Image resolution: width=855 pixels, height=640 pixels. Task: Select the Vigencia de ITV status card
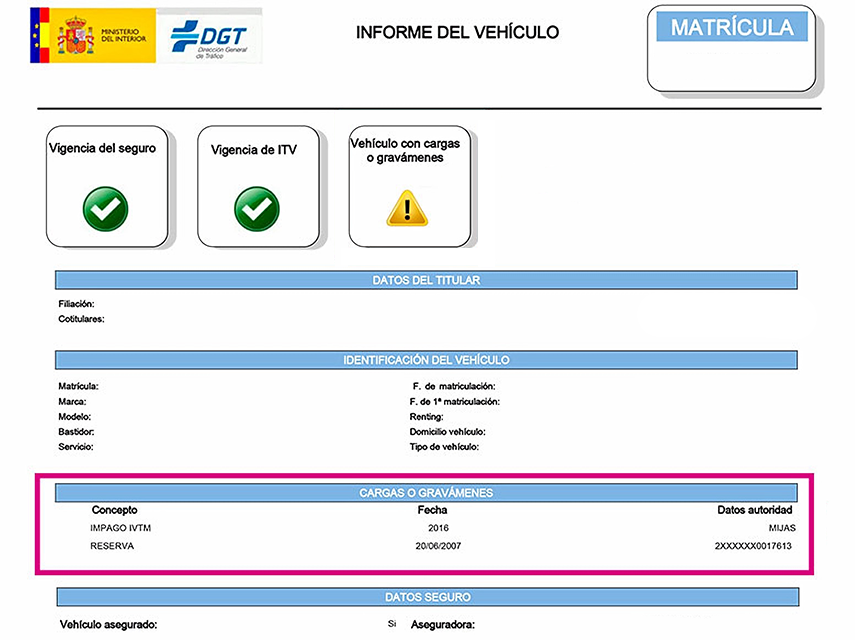pyautogui.click(x=258, y=186)
